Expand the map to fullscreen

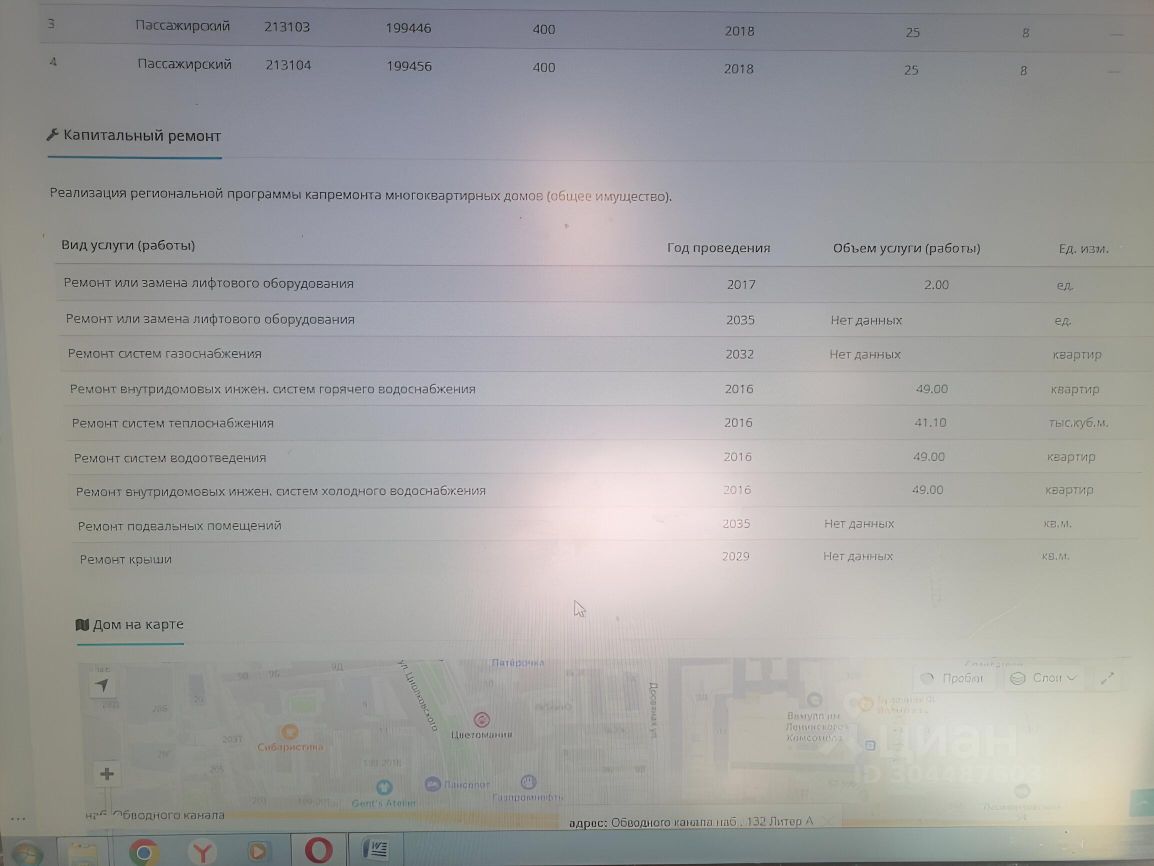coord(1107,678)
